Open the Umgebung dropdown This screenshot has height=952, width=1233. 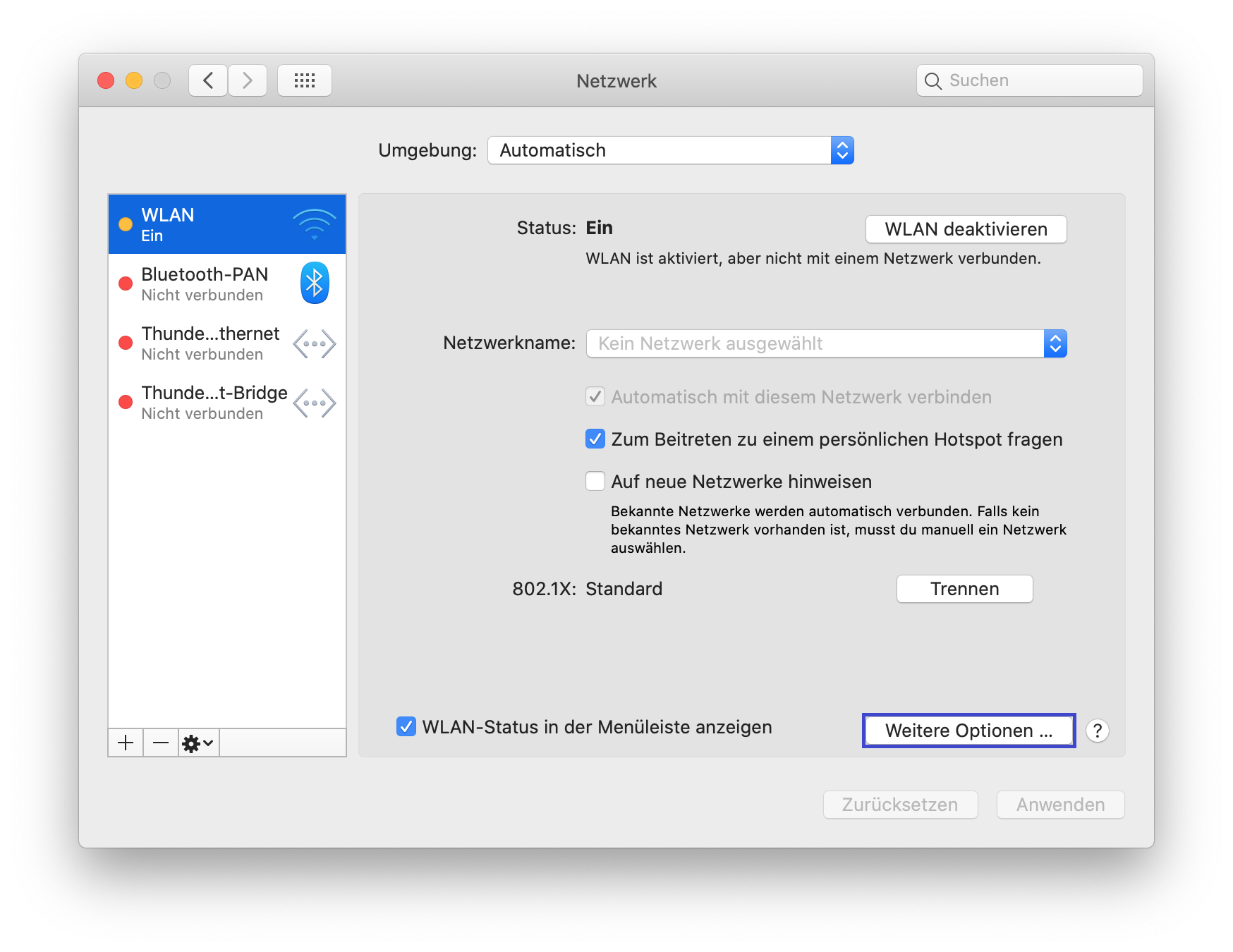click(x=842, y=150)
